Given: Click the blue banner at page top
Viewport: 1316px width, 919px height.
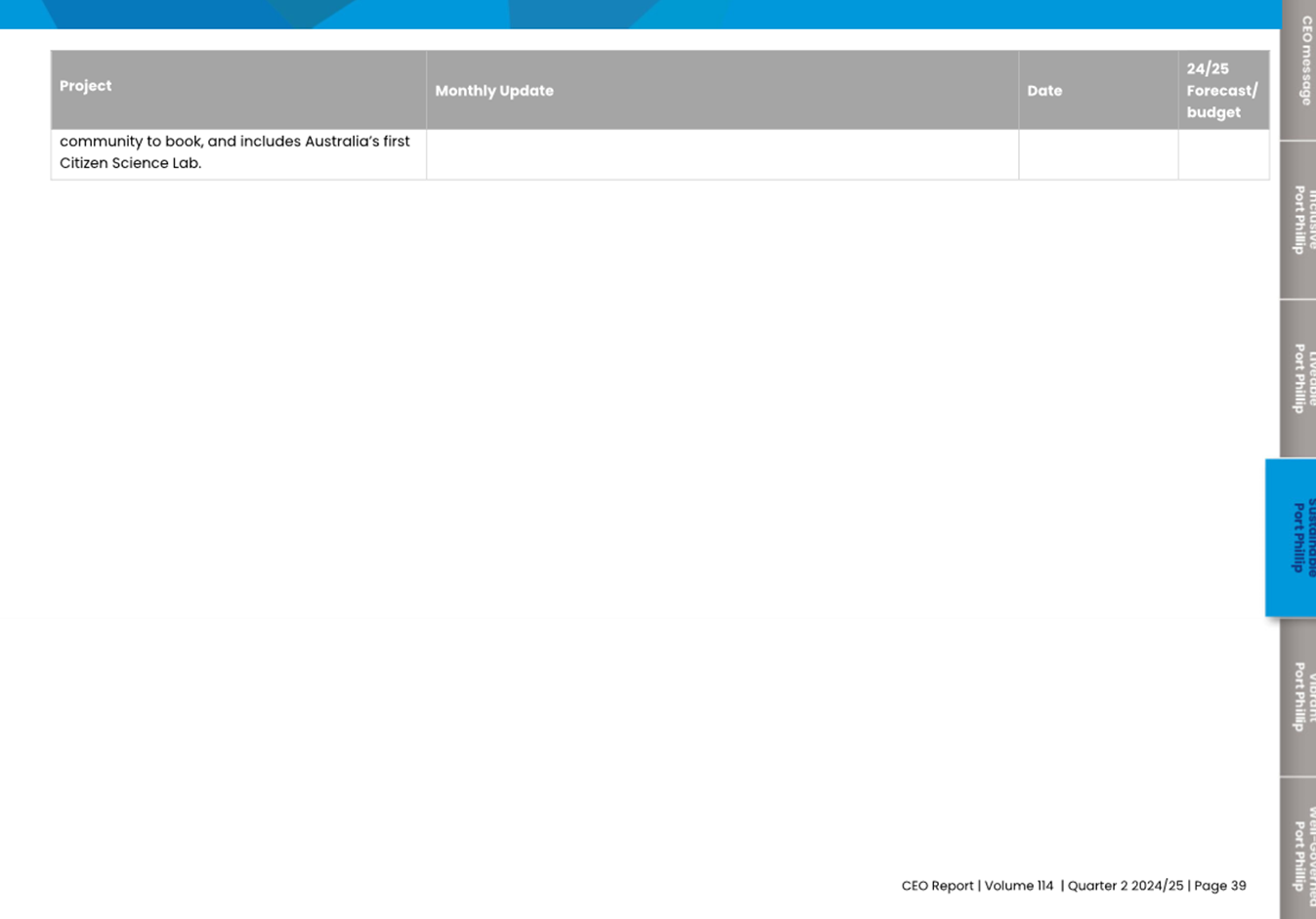Looking at the screenshot, I should (635, 14).
